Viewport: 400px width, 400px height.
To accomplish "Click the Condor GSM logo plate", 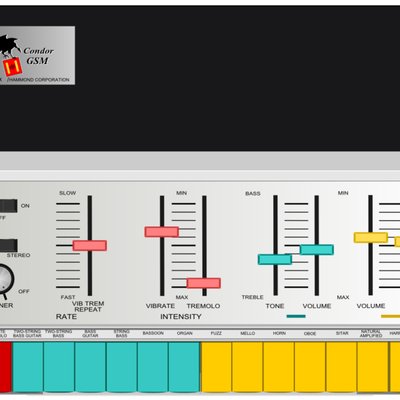I will coord(37,55).
